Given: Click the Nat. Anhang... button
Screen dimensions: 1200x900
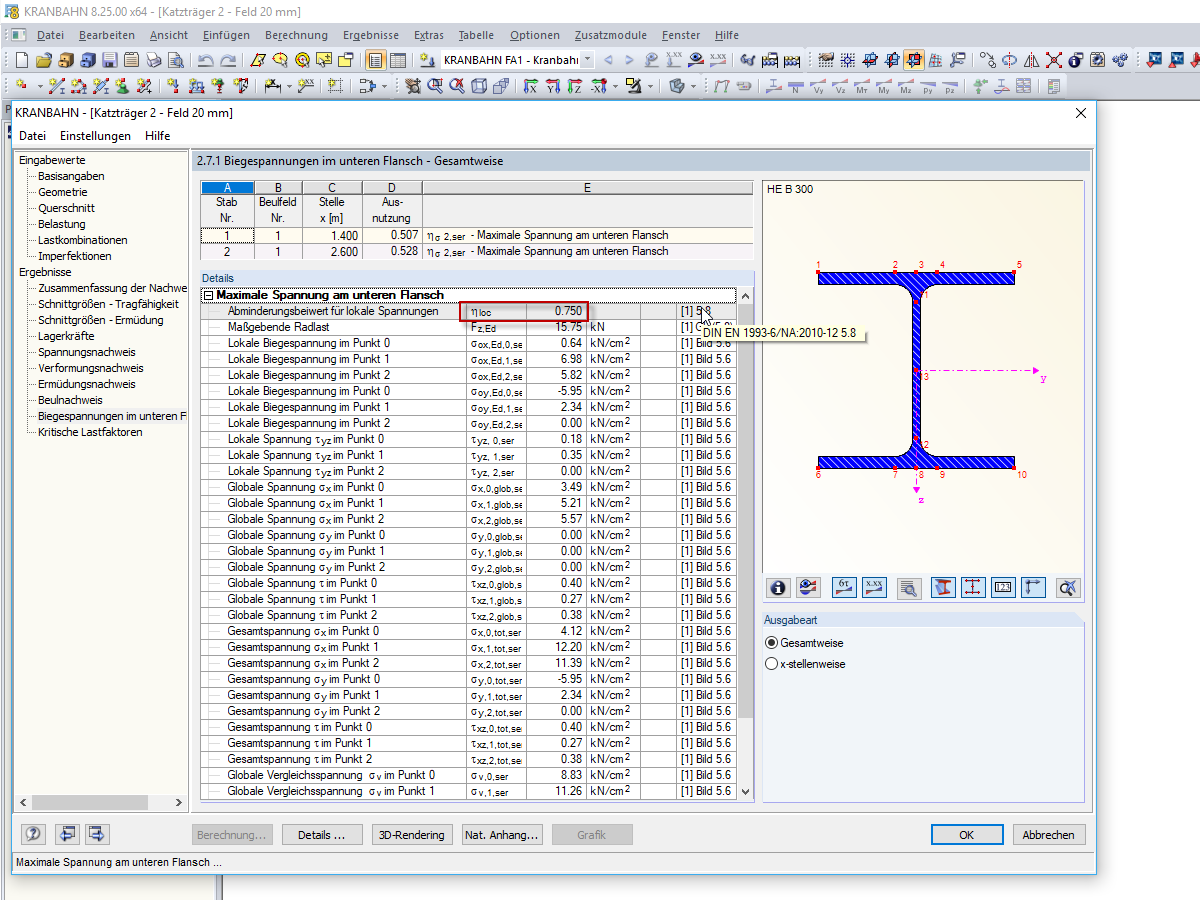Looking at the screenshot, I should [x=502, y=835].
